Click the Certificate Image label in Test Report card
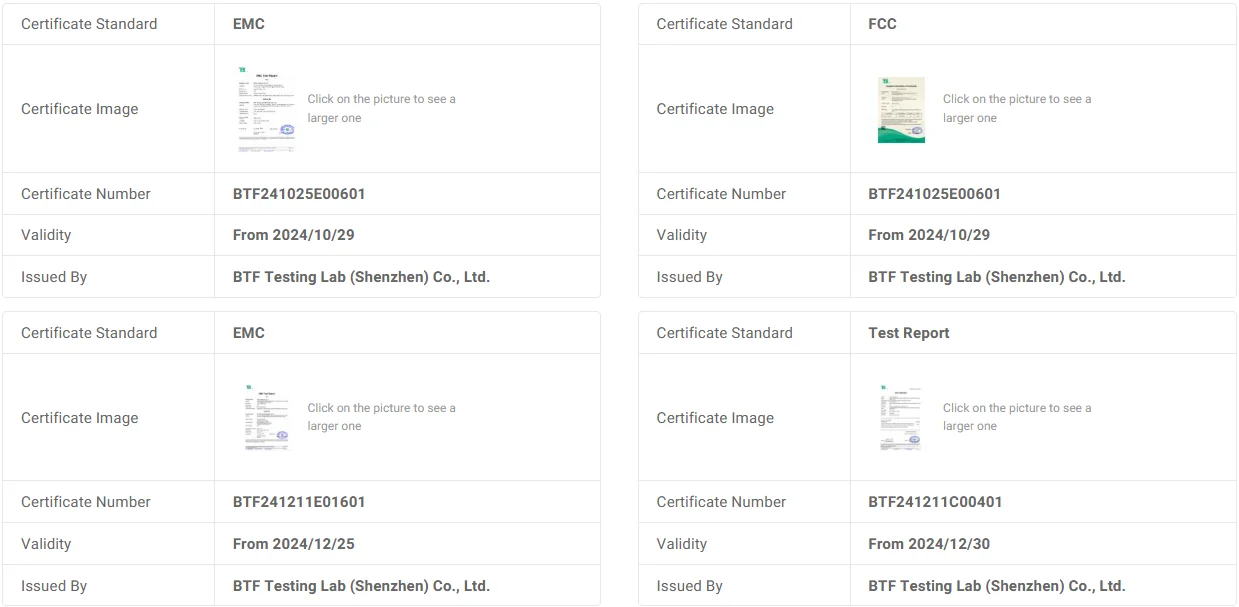Image resolution: width=1239 pixels, height=607 pixels. tap(715, 418)
